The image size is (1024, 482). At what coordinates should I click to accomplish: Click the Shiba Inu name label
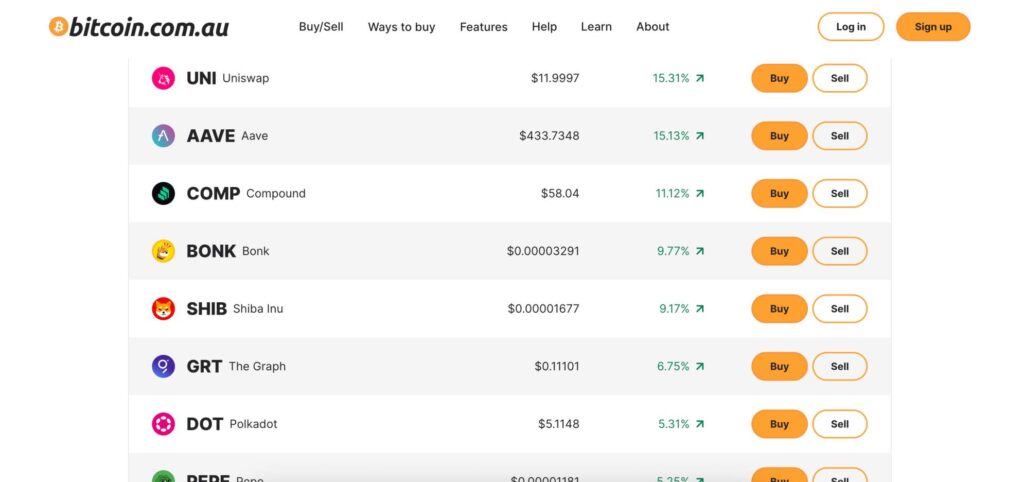(258, 308)
